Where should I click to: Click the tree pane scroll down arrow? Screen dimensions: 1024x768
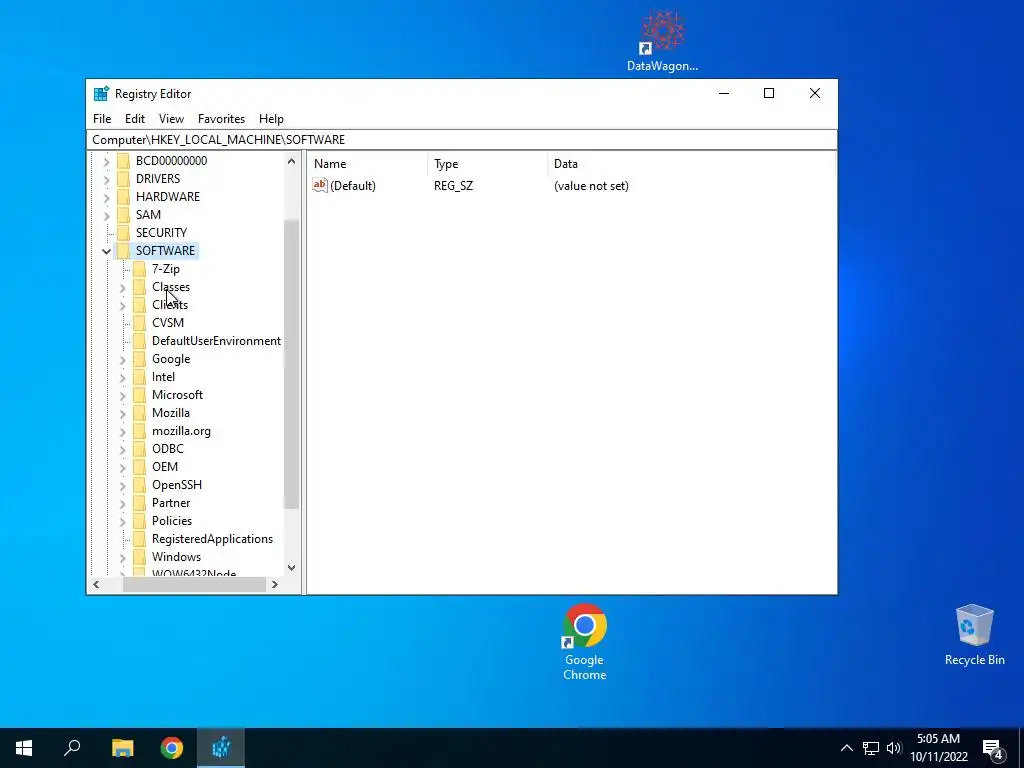pos(292,568)
